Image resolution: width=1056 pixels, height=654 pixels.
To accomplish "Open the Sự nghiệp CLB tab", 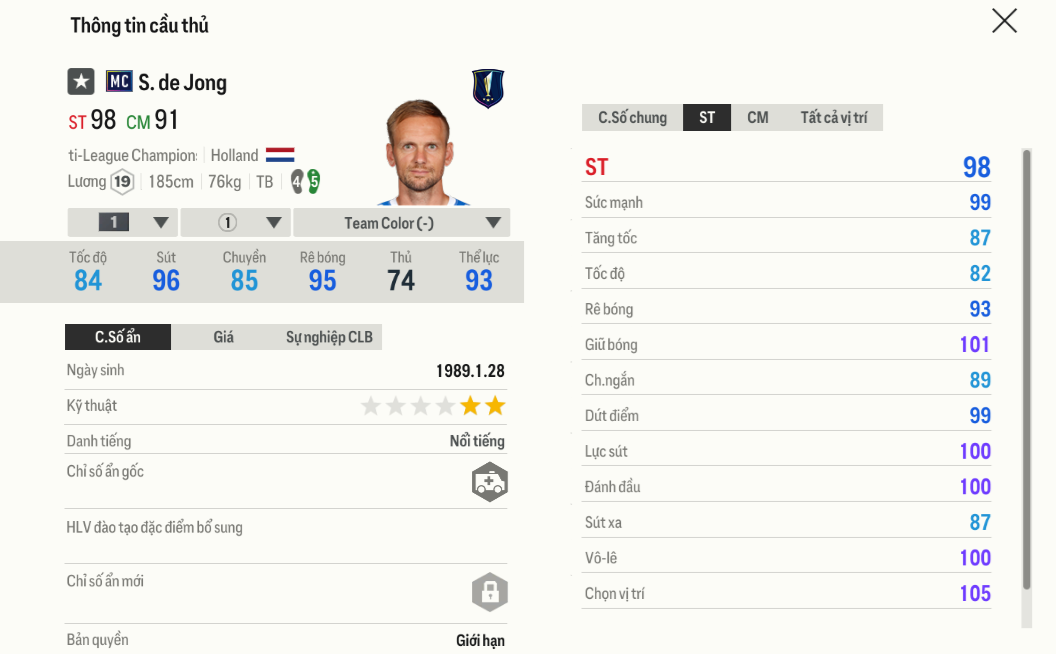I will point(329,337).
